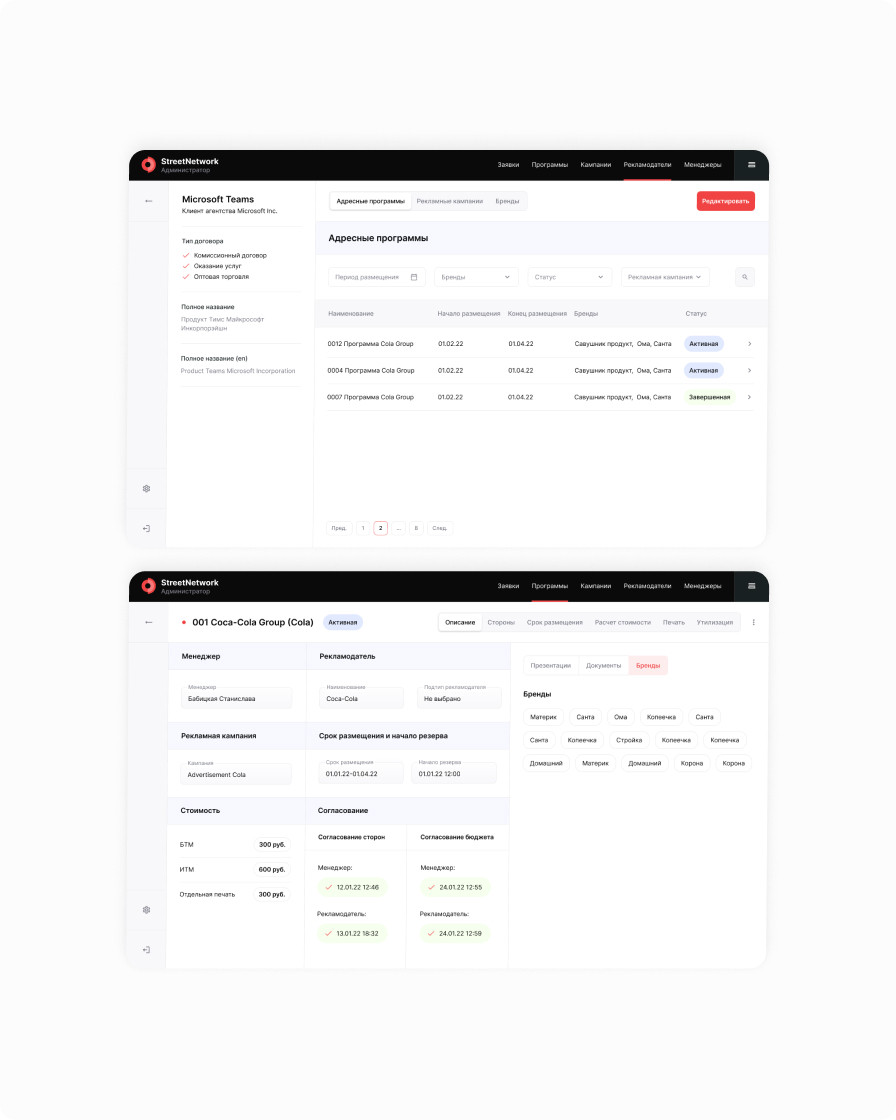Select the Описание tab

point(460,623)
